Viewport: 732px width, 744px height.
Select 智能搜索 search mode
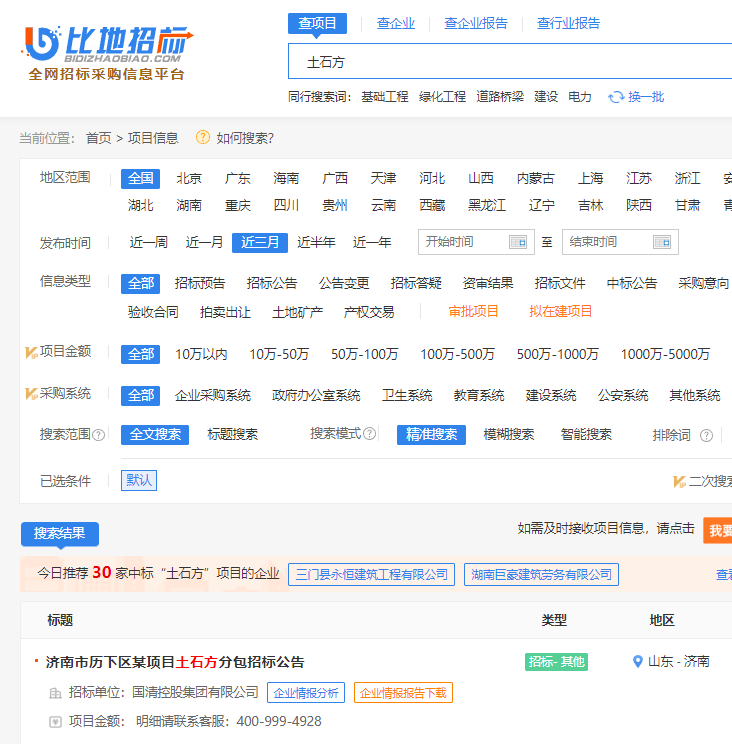coord(586,435)
